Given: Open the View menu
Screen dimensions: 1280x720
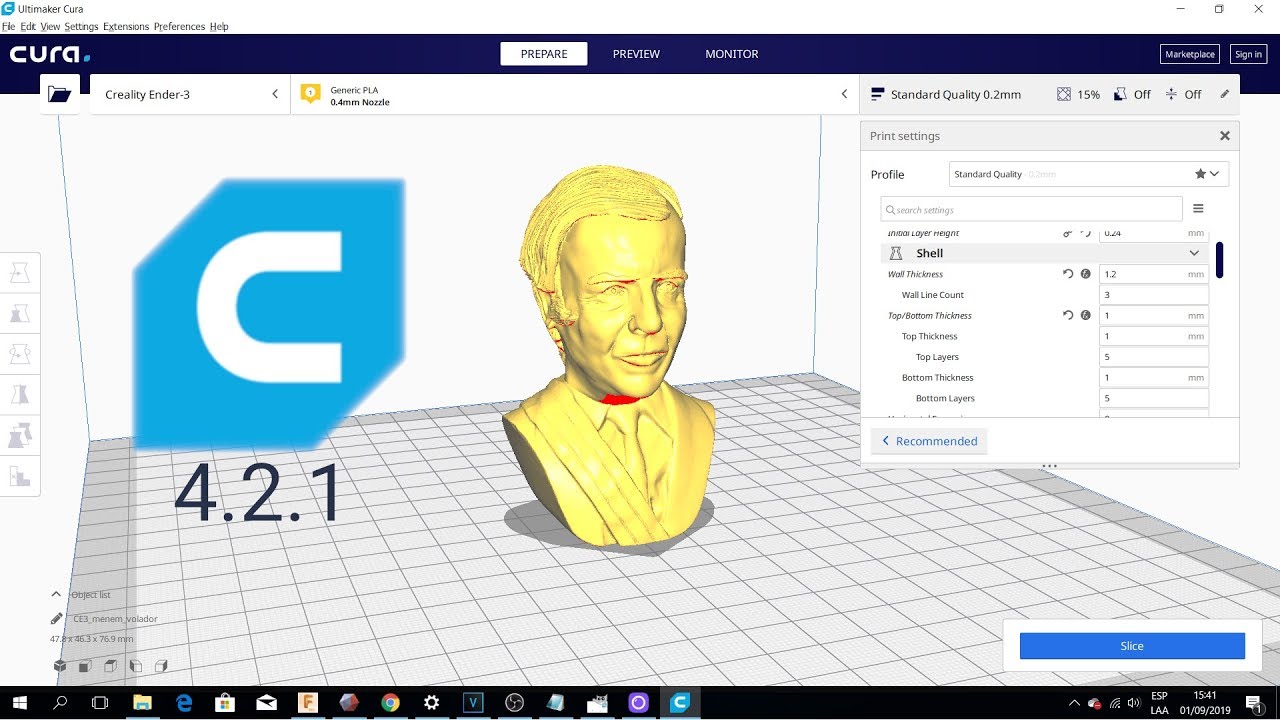Looking at the screenshot, I should (x=50, y=26).
